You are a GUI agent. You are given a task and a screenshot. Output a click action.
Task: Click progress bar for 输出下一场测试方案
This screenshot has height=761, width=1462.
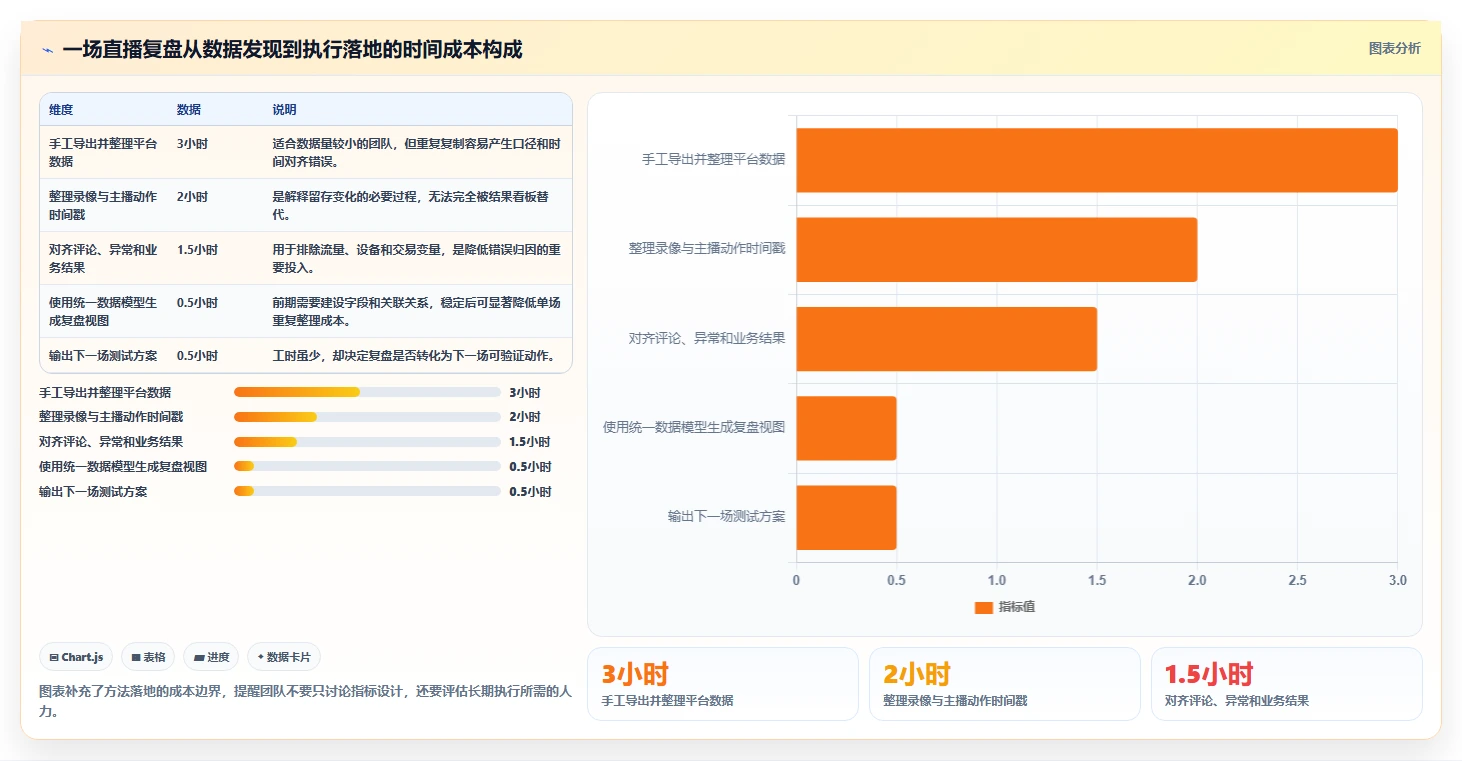pyautogui.click(x=367, y=491)
